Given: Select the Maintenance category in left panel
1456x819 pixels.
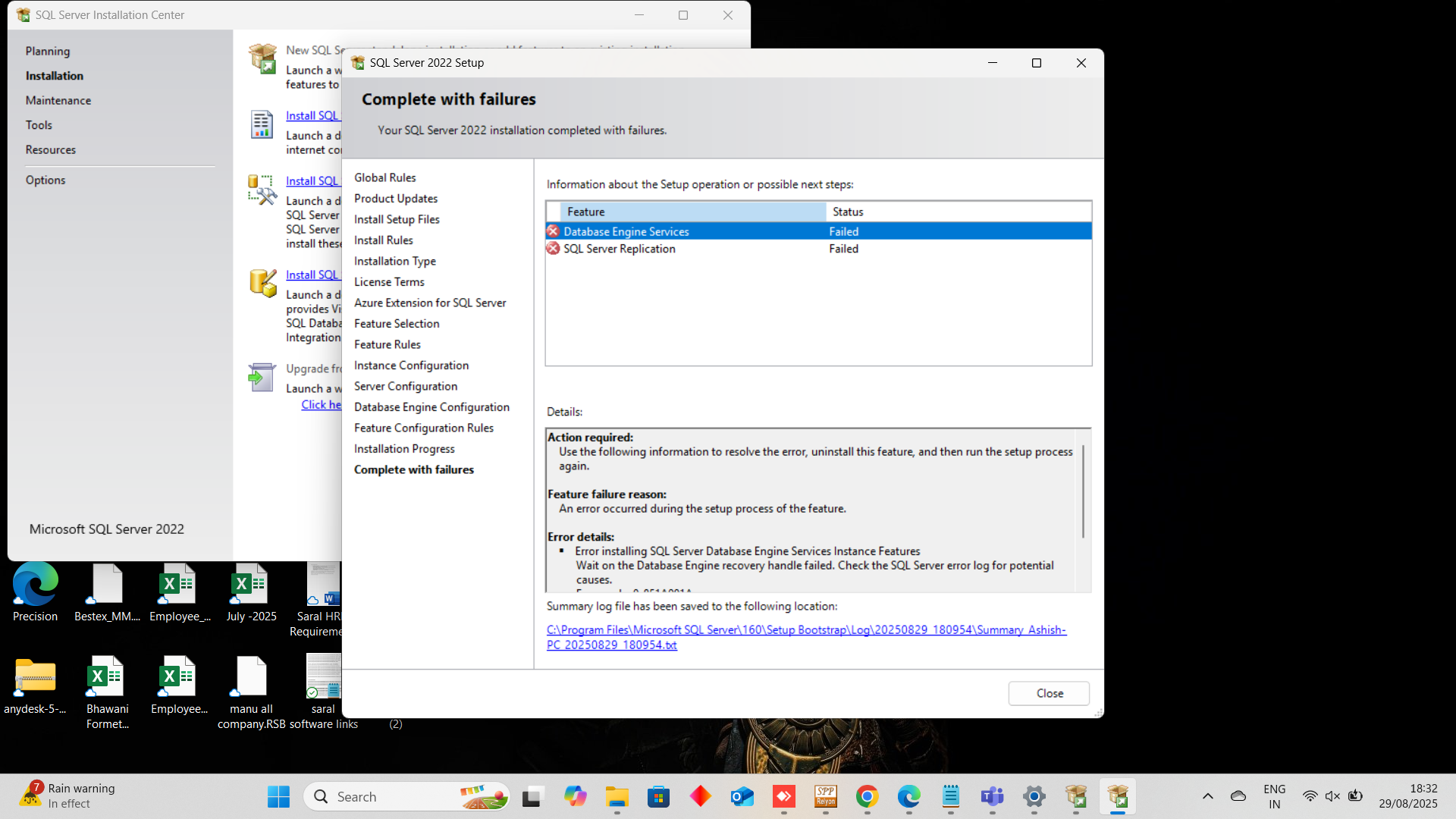Looking at the screenshot, I should [58, 100].
